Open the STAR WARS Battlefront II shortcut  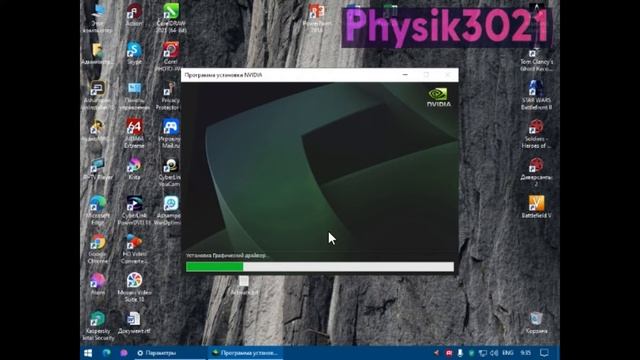tap(536, 95)
